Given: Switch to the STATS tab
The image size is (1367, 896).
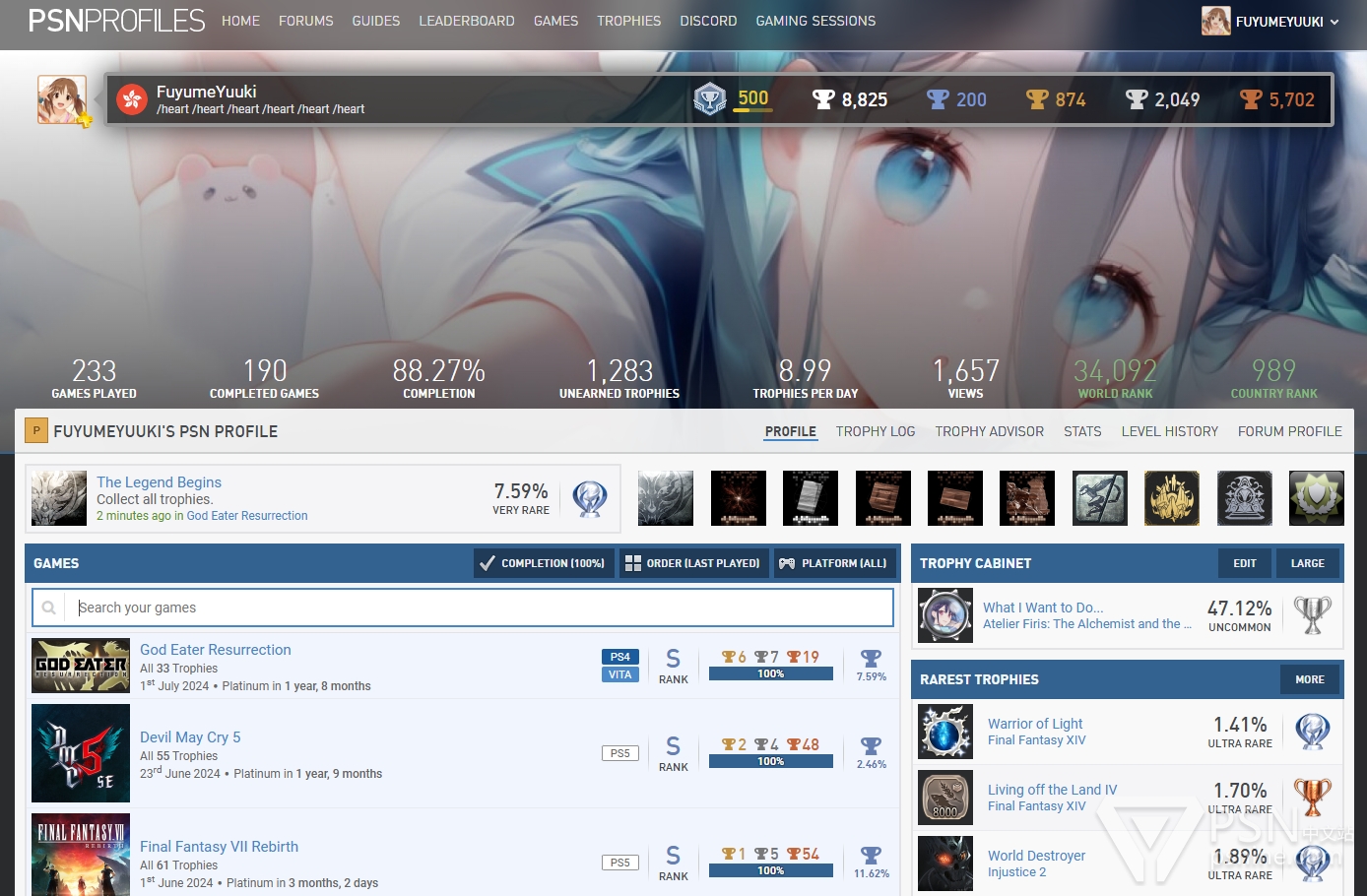Looking at the screenshot, I should pyautogui.click(x=1082, y=431).
